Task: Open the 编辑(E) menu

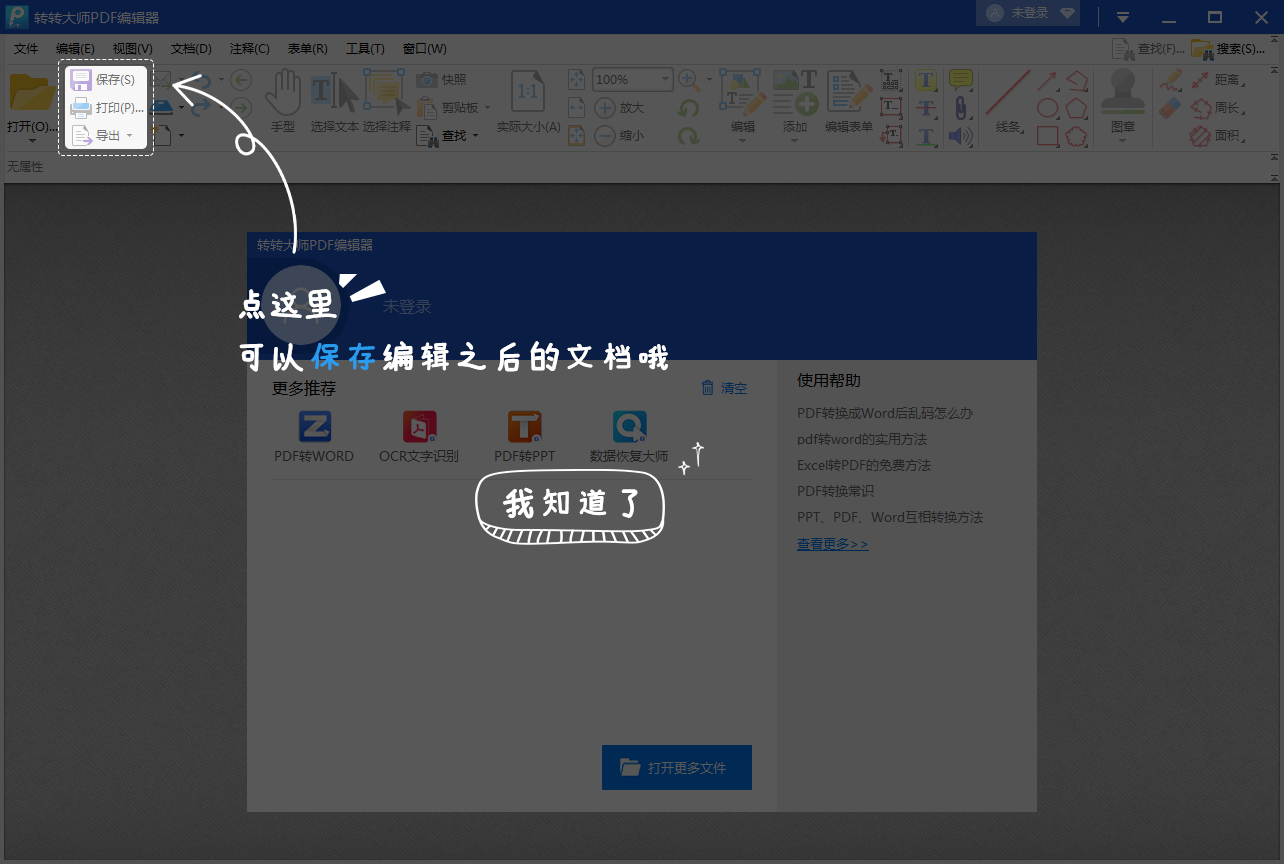Action: pos(75,48)
